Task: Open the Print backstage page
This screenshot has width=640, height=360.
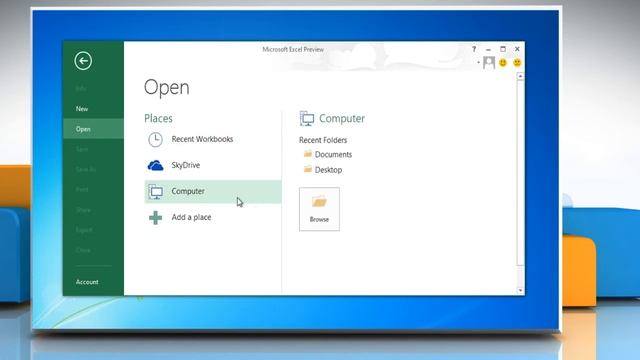Action: (x=82, y=189)
